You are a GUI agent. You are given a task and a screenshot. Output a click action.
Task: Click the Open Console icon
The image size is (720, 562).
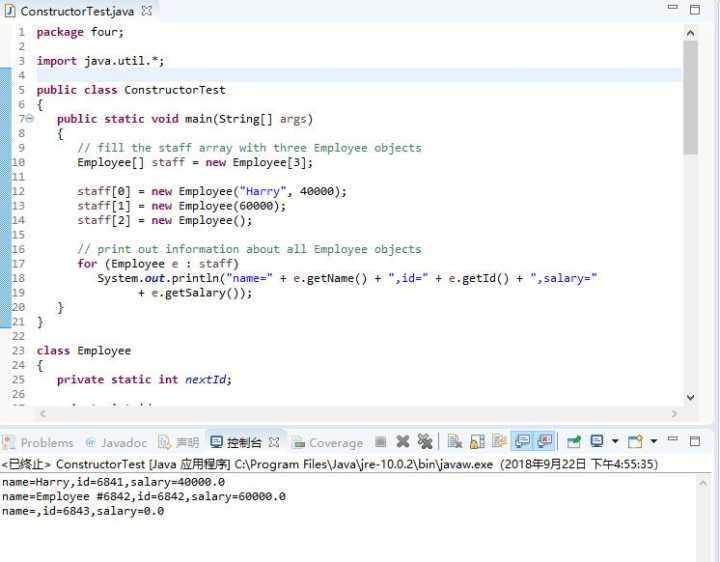point(635,442)
